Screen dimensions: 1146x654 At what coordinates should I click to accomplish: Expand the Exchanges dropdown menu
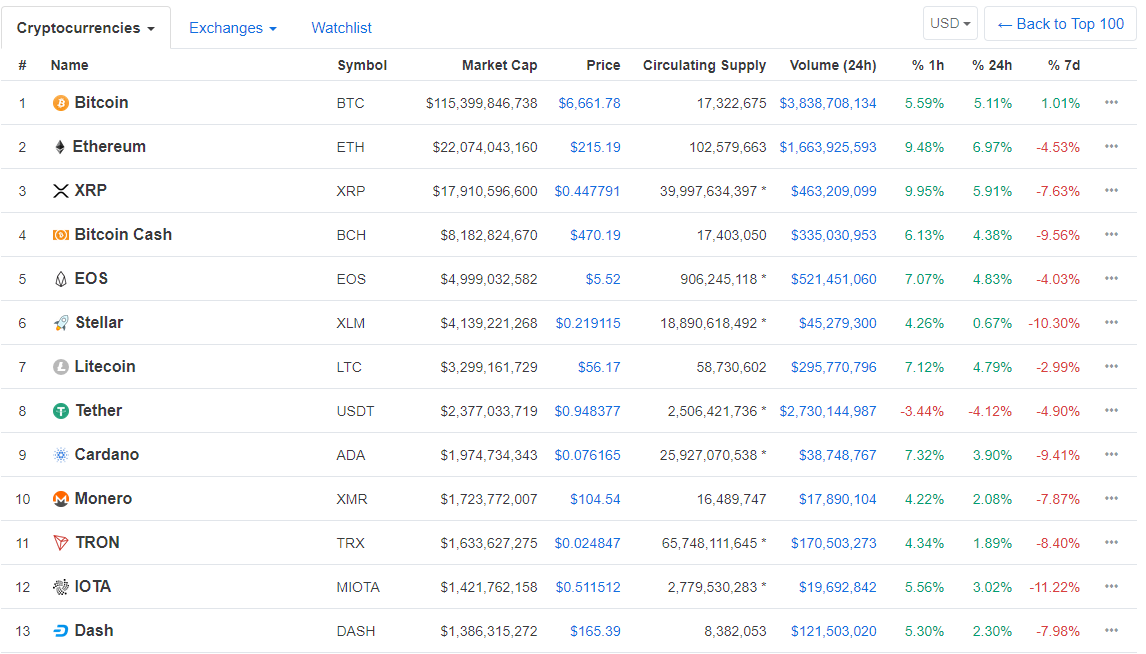232,28
